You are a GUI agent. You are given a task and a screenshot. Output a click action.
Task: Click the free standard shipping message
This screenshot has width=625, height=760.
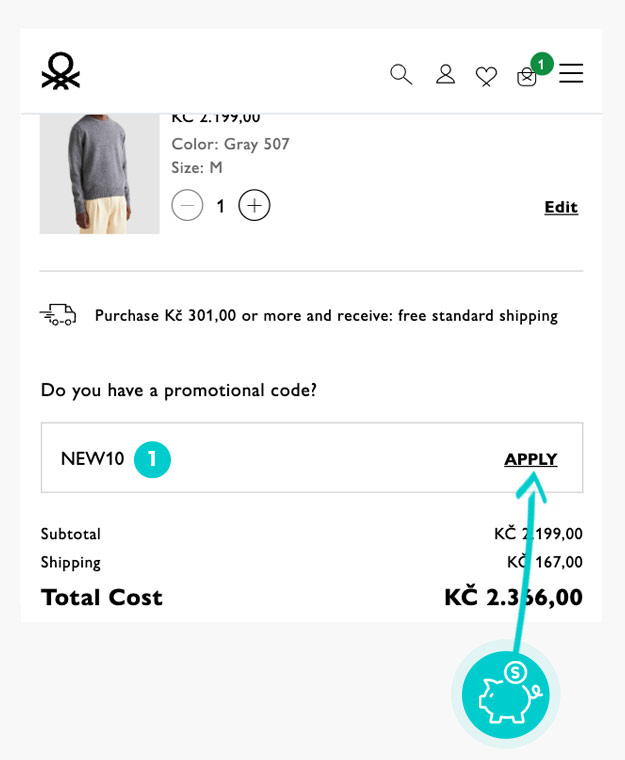[326, 316]
